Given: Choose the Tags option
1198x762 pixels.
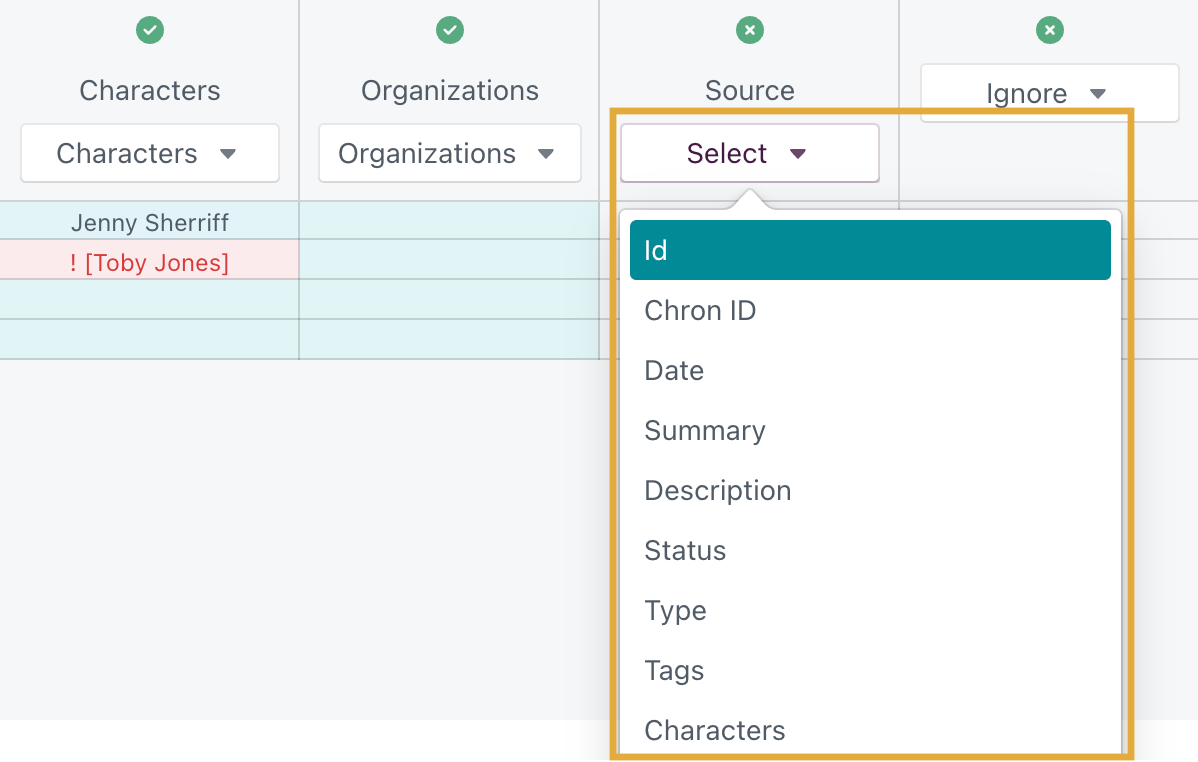Looking at the screenshot, I should point(675,671).
